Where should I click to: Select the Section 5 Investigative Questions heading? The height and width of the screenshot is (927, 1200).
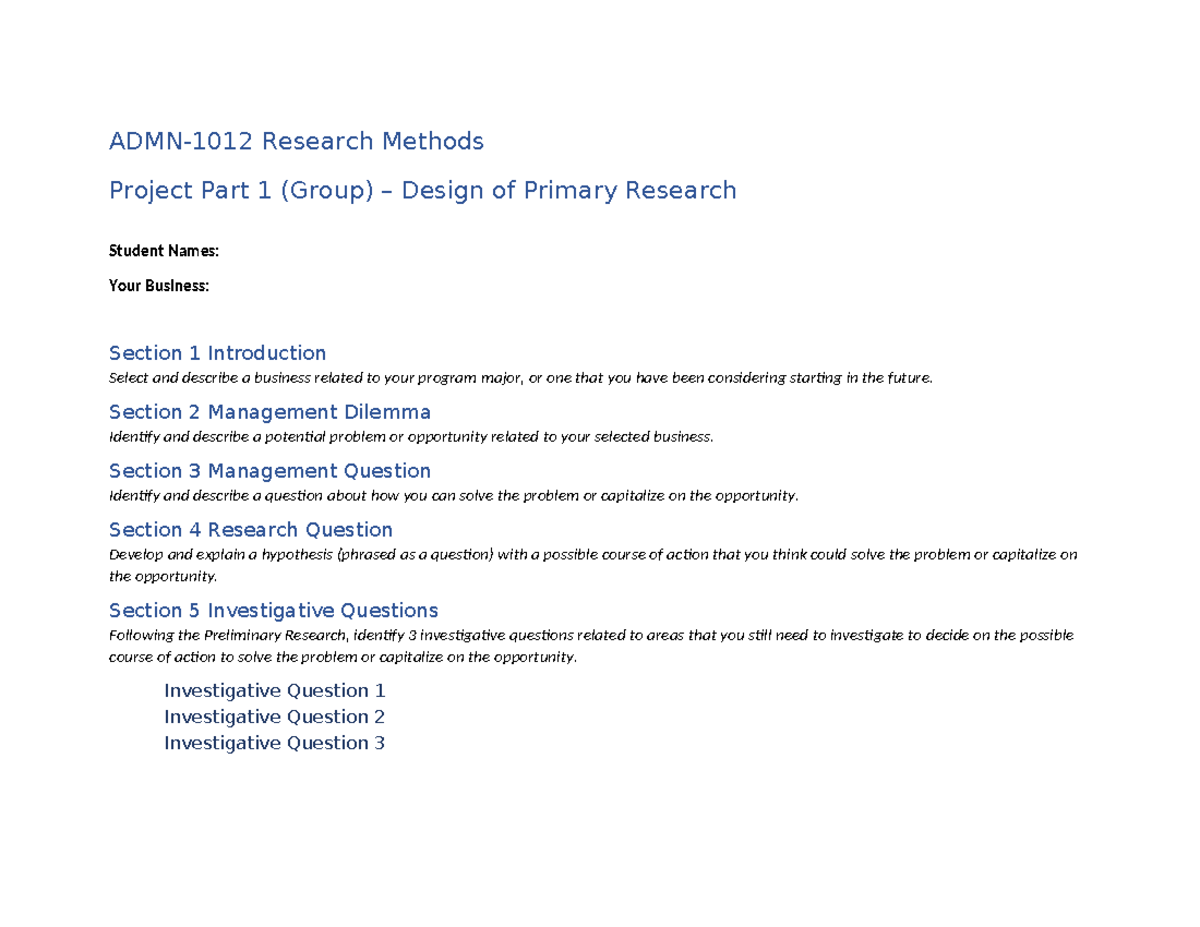273,610
